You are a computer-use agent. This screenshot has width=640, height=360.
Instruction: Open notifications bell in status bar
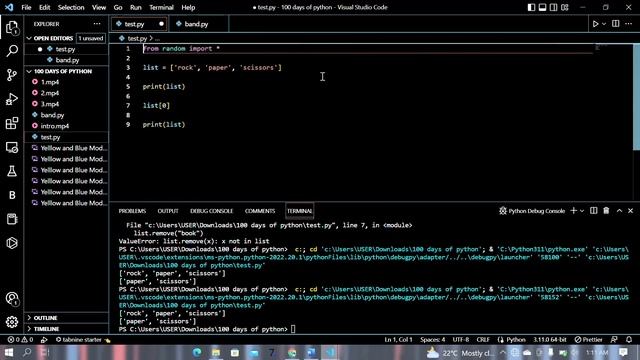tap(629, 340)
